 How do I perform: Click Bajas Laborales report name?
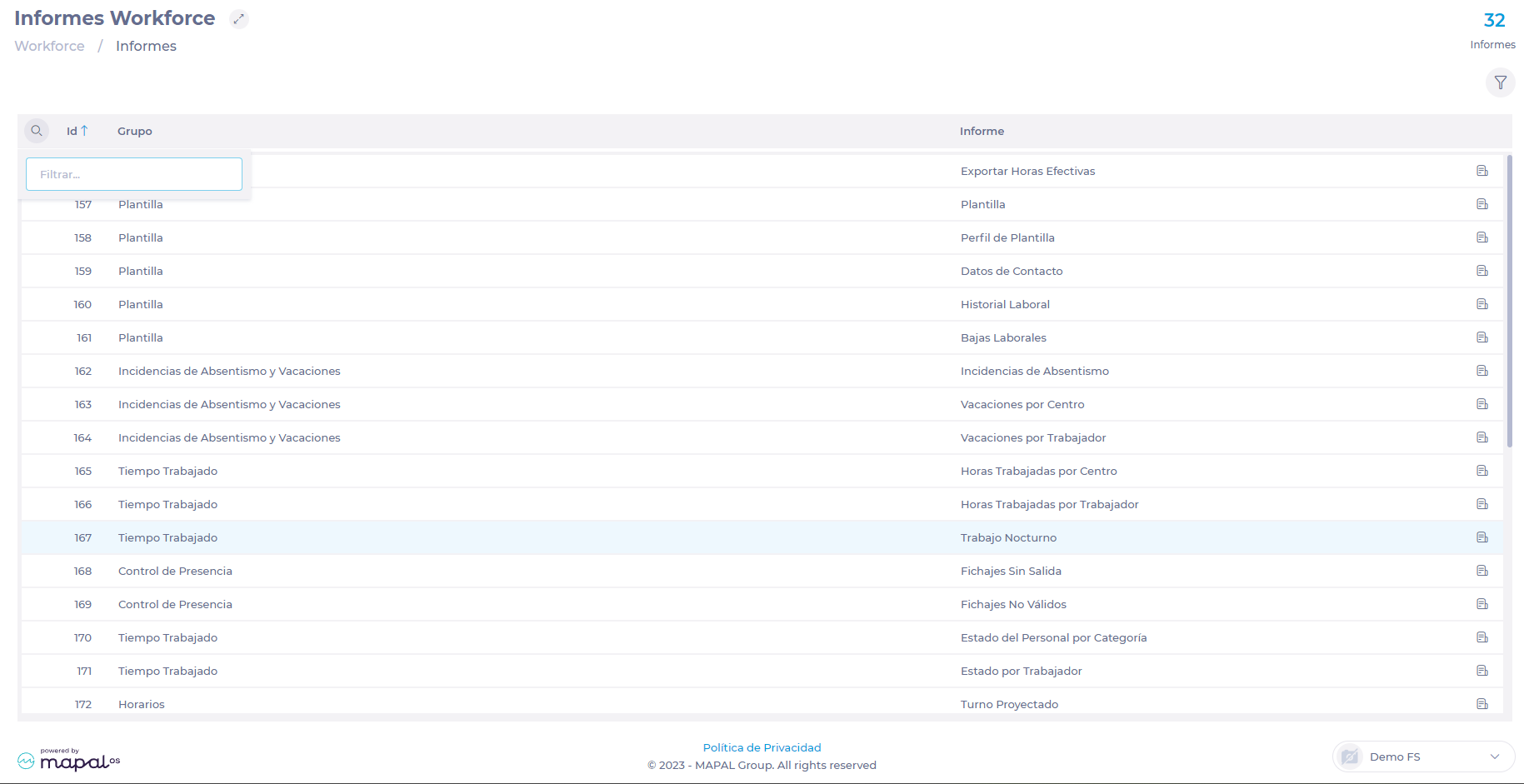coord(1003,337)
